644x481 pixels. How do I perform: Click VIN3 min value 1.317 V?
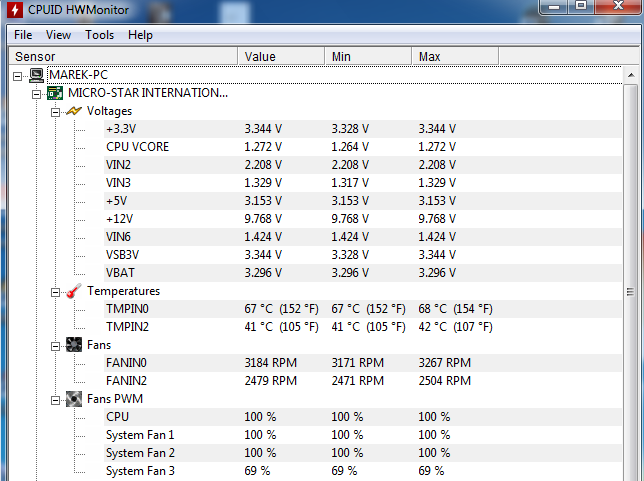[350, 183]
